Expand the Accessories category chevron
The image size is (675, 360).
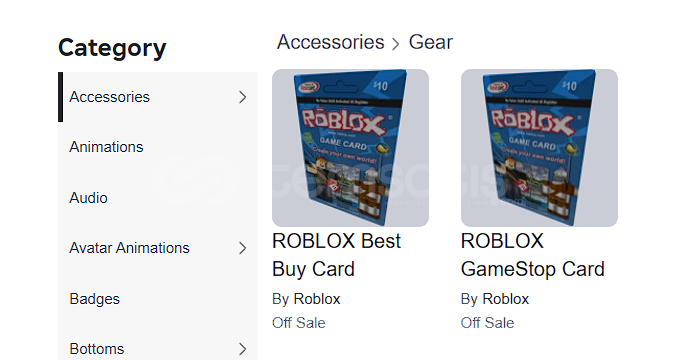coord(243,97)
